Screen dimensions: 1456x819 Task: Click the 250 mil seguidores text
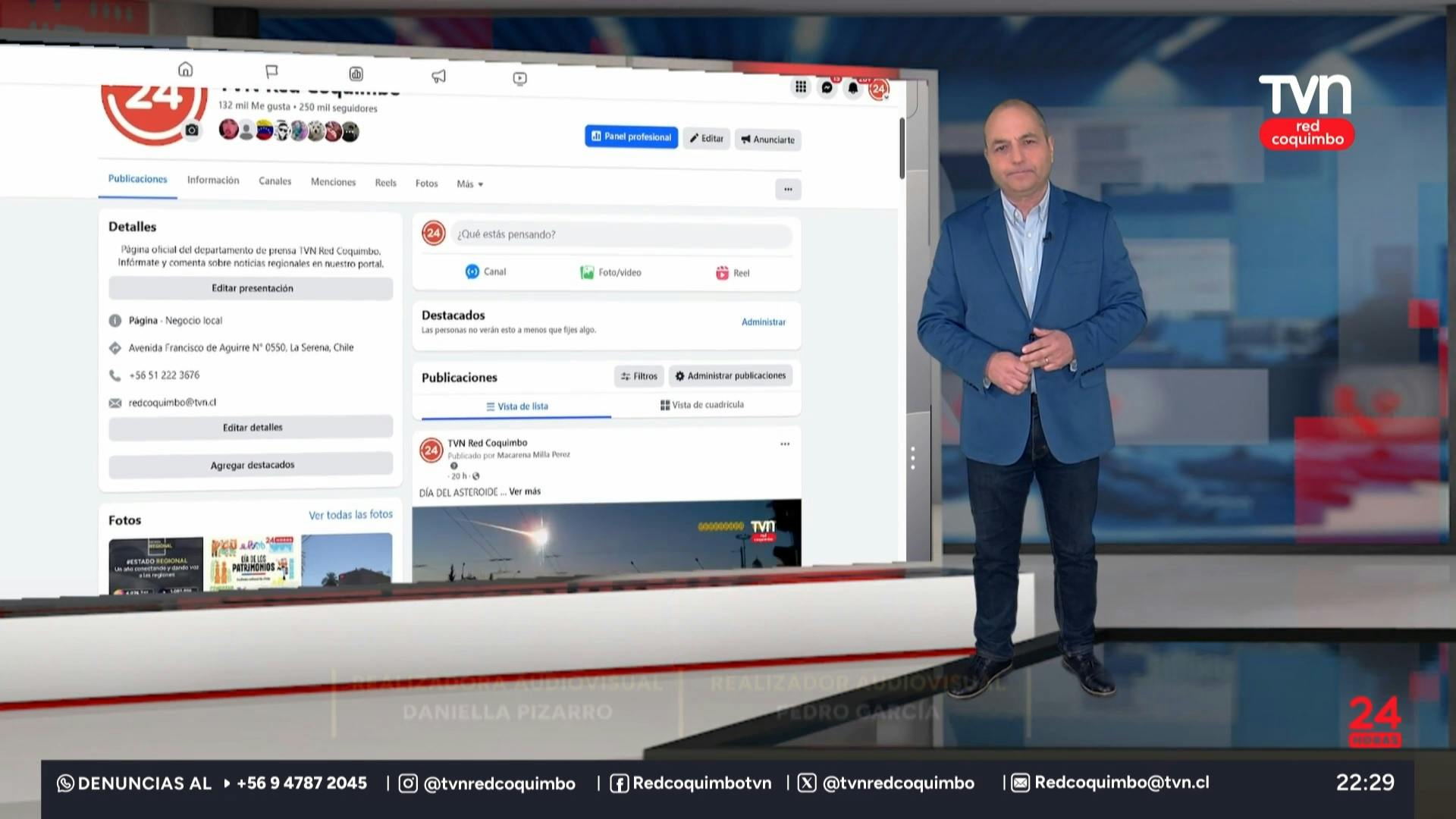[338, 108]
